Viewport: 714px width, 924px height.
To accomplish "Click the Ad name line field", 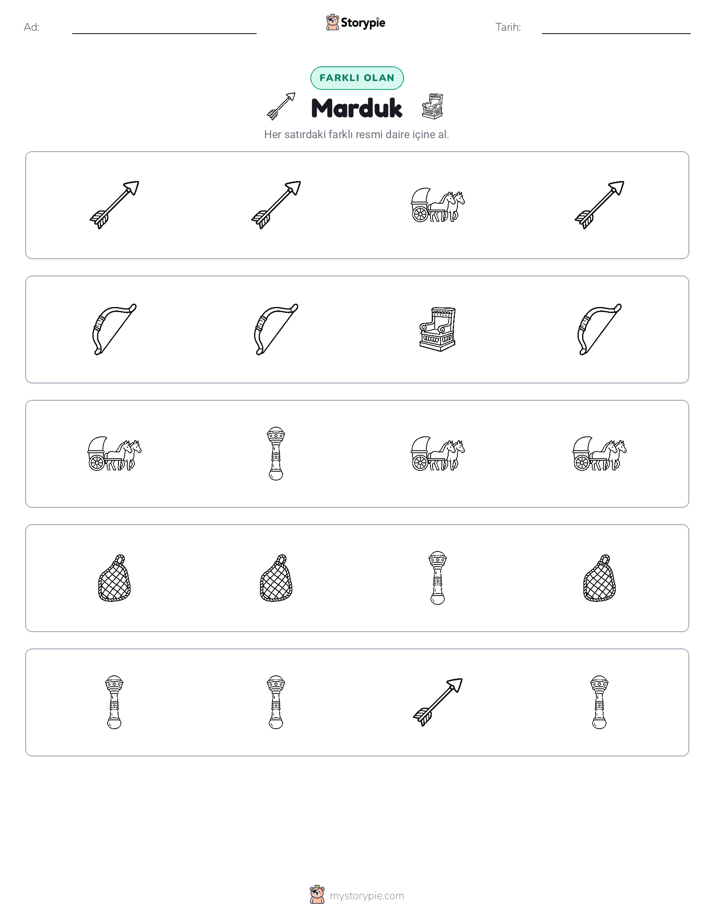I will point(164,28).
